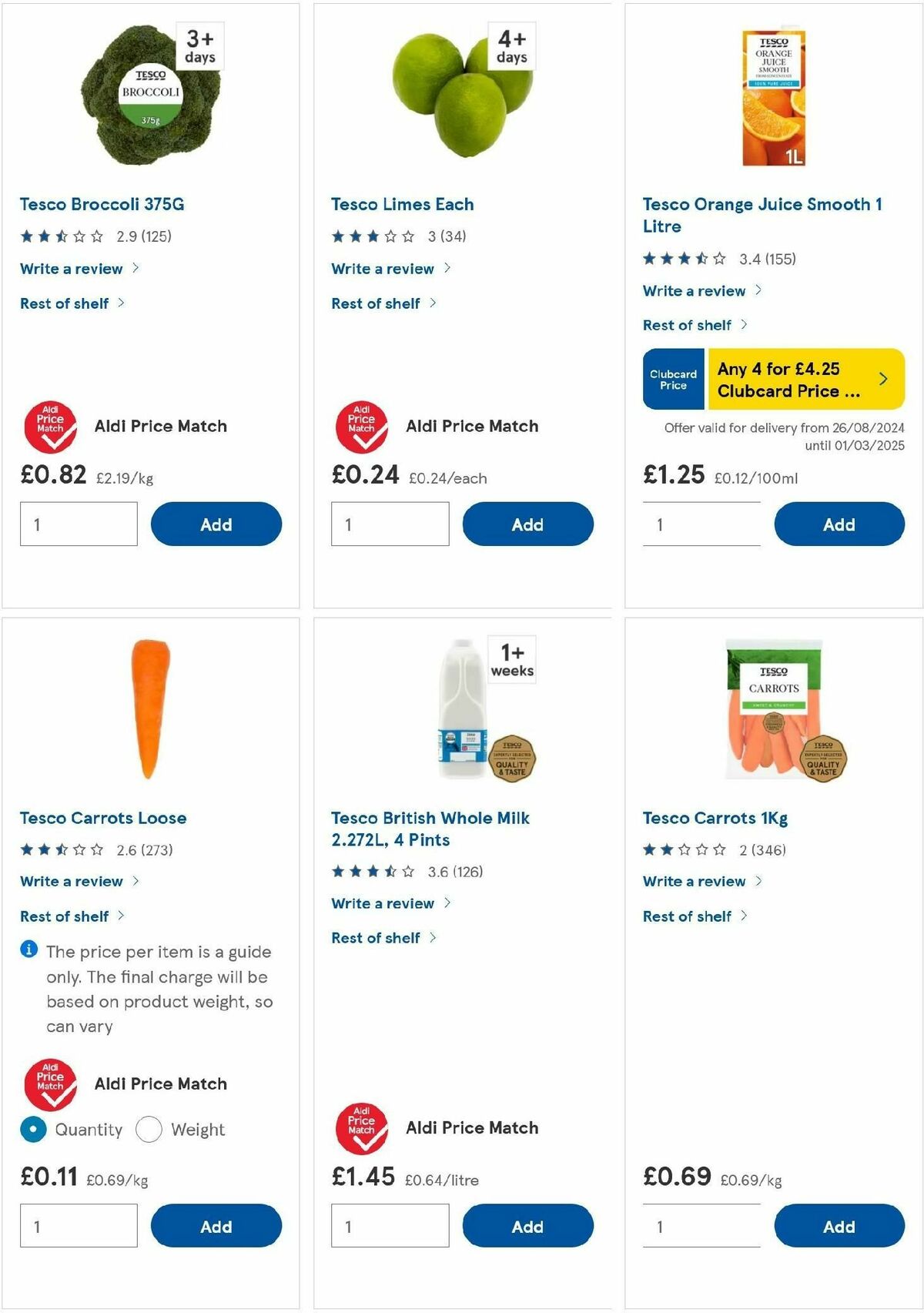Viewport: 924px width, 1313px height.
Task: Select the Quantity radio button for loose carrots
Action: coord(32,1128)
